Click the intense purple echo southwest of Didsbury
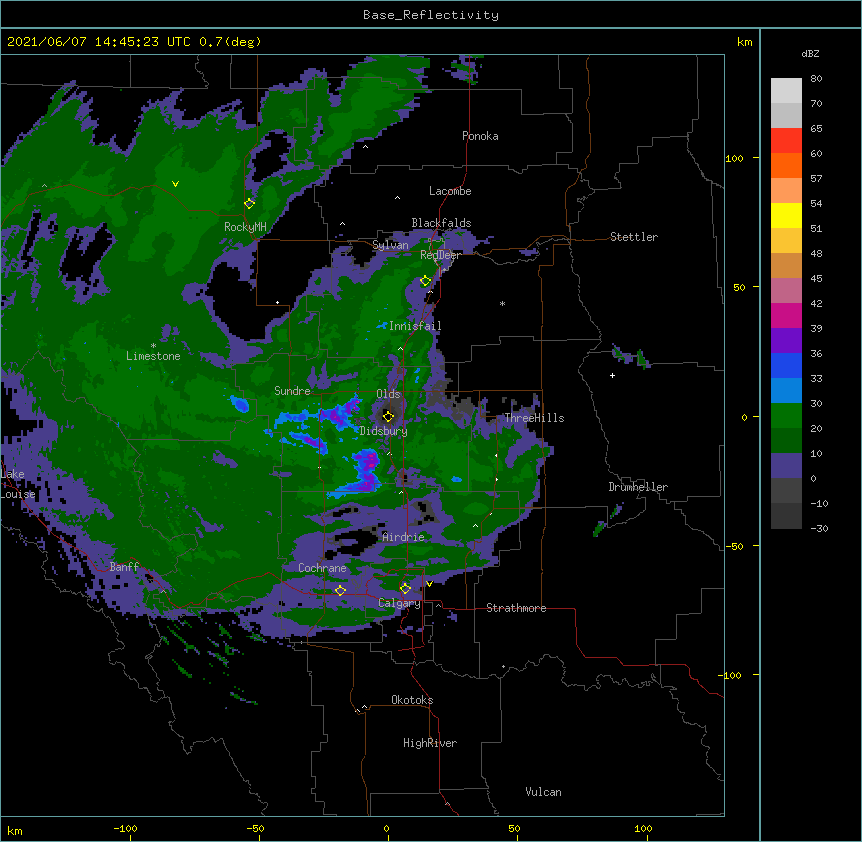 pyautogui.click(x=368, y=469)
